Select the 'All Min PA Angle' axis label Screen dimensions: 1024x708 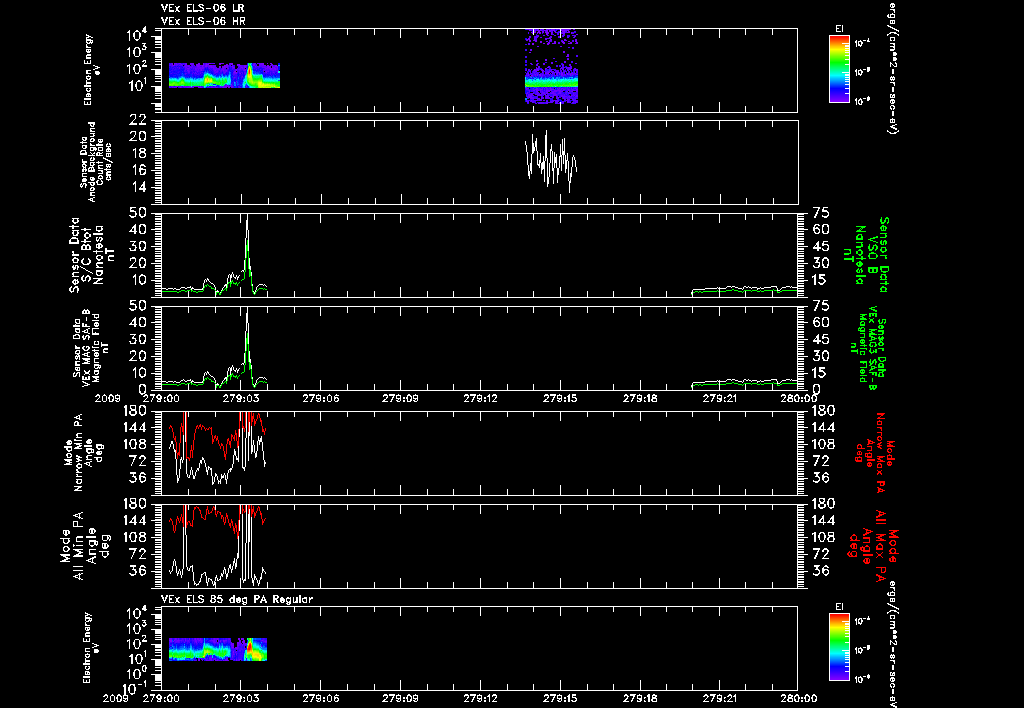[83, 546]
